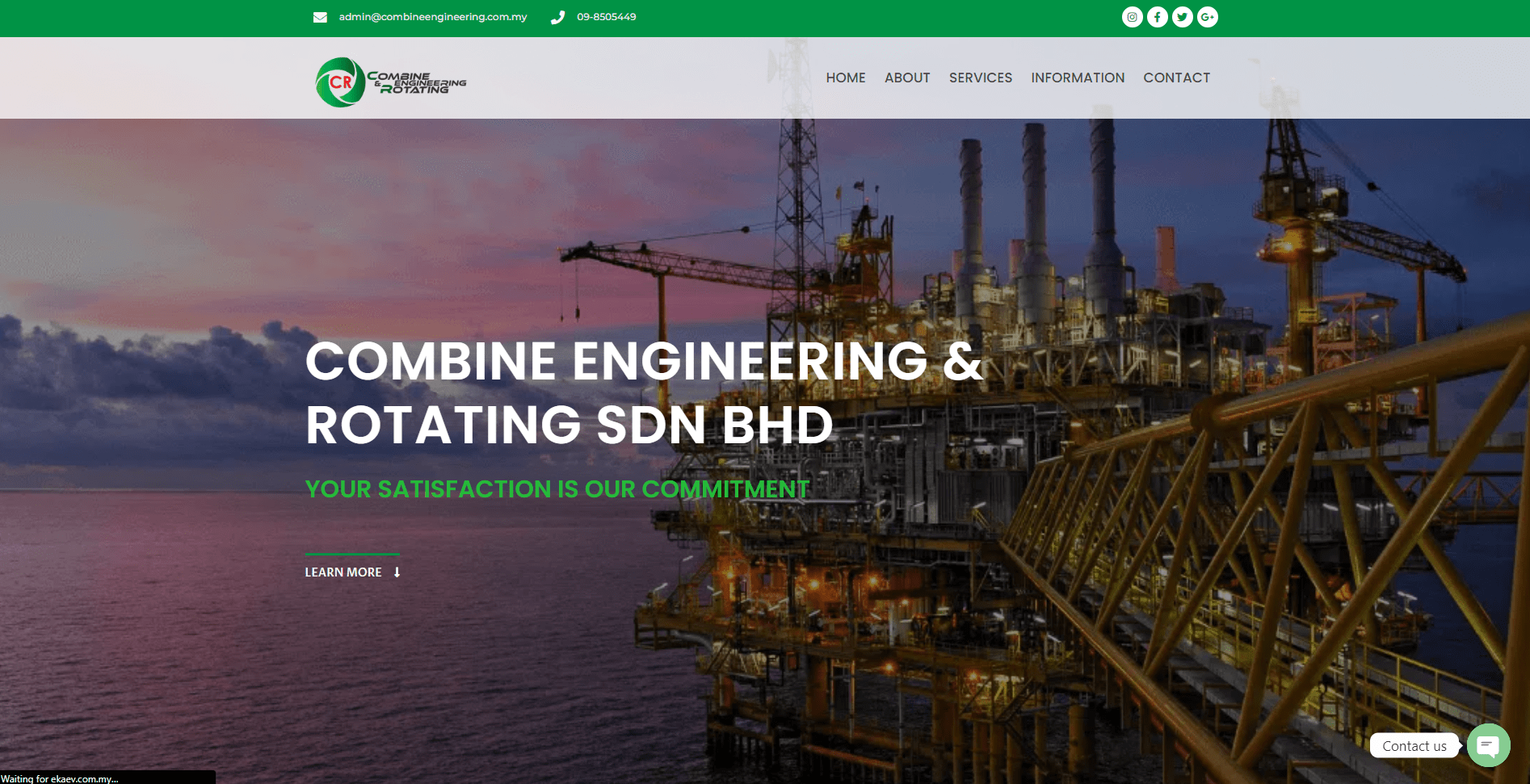Viewport: 1530px width, 784px height.
Task: Open the INFORMATION menu item
Action: [1078, 78]
